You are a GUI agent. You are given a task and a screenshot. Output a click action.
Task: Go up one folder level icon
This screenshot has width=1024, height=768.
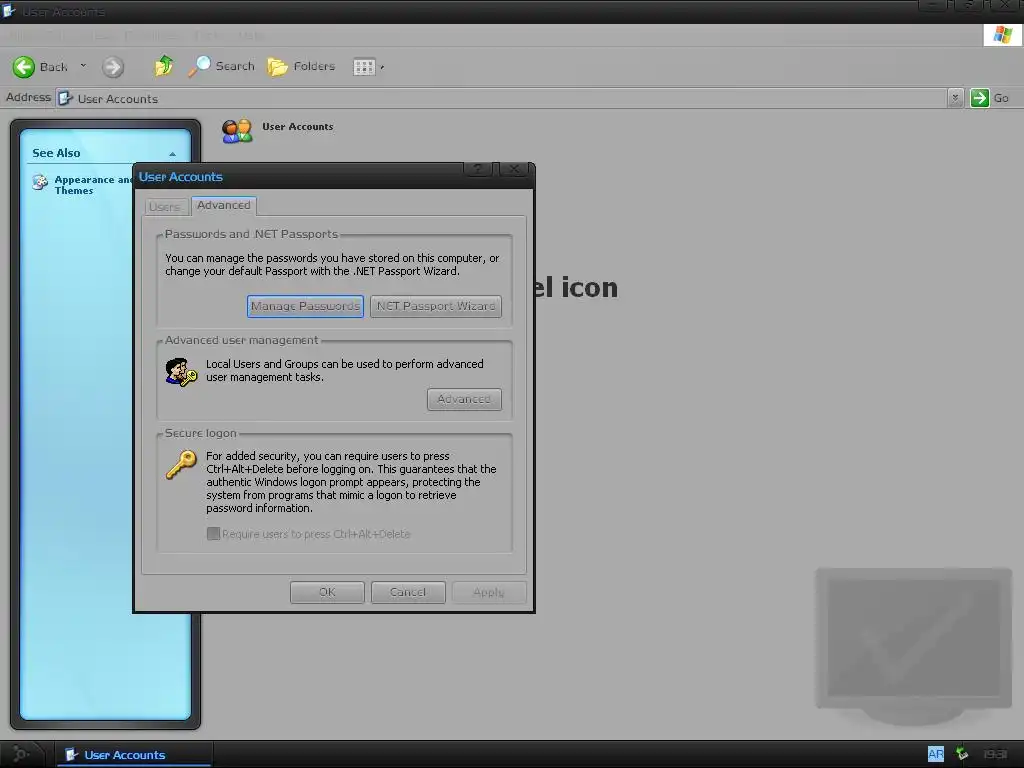(163, 66)
